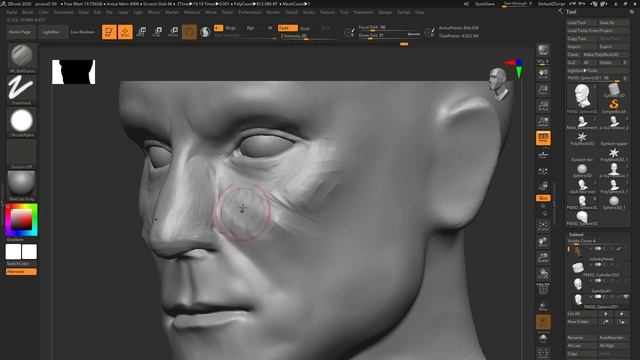Select the Edit mode button
This screenshot has height=360, width=640.
109,32
